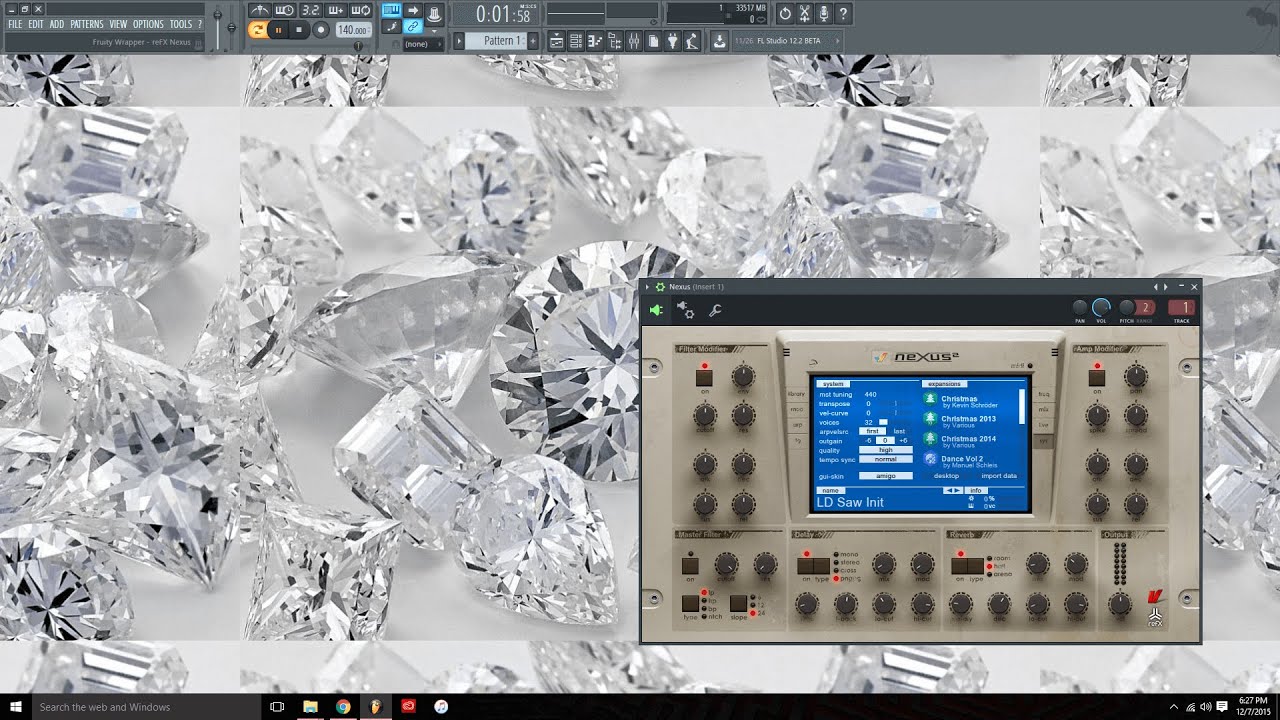Open the FILE menu in FL Studio
The width and height of the screenshot is (1280, 720).
(15, 24)
